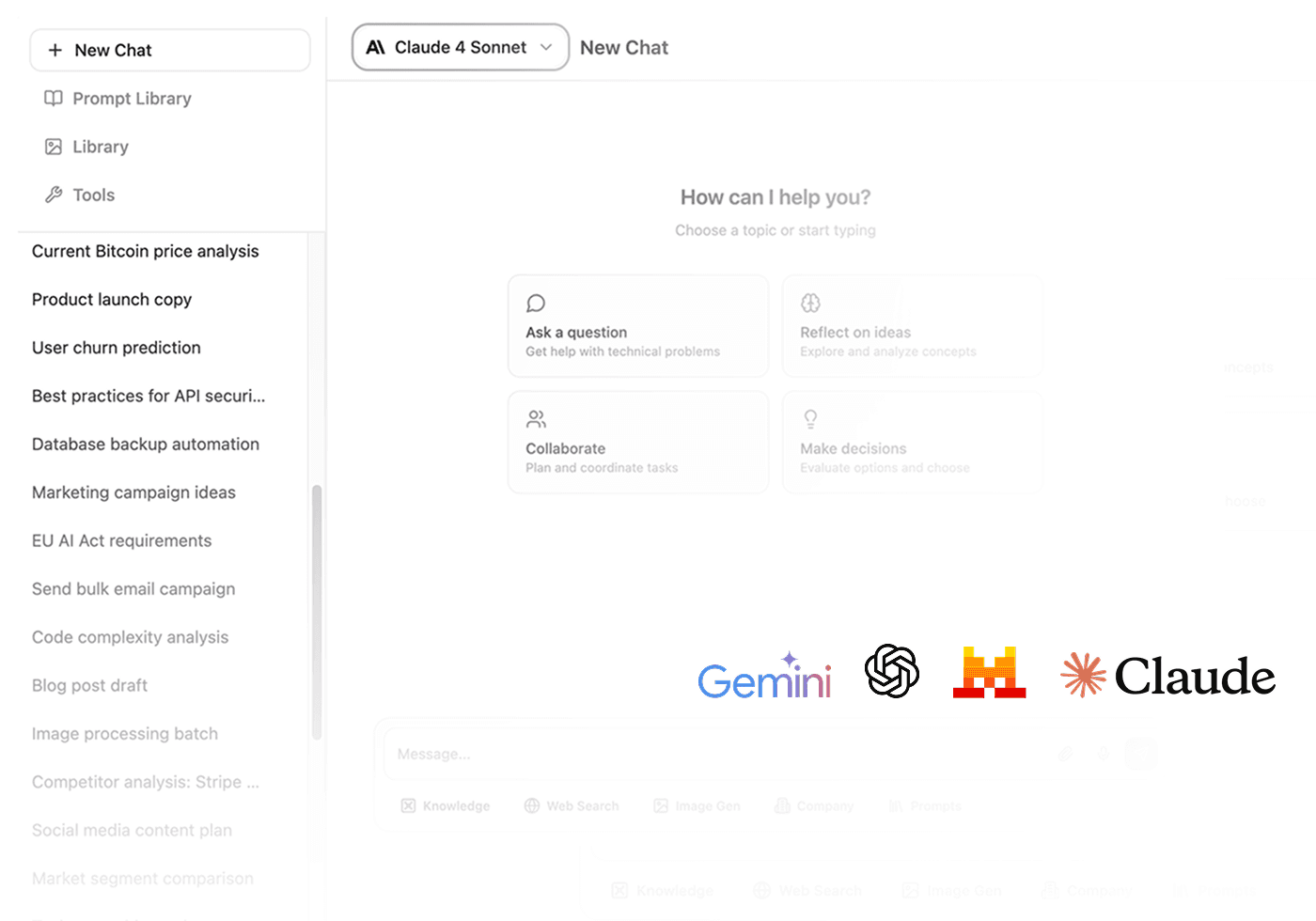This screenshot has width=1316, height=921.
Task: Toggle the Knowledge option under the message box
Action: (x=446, y=806)
